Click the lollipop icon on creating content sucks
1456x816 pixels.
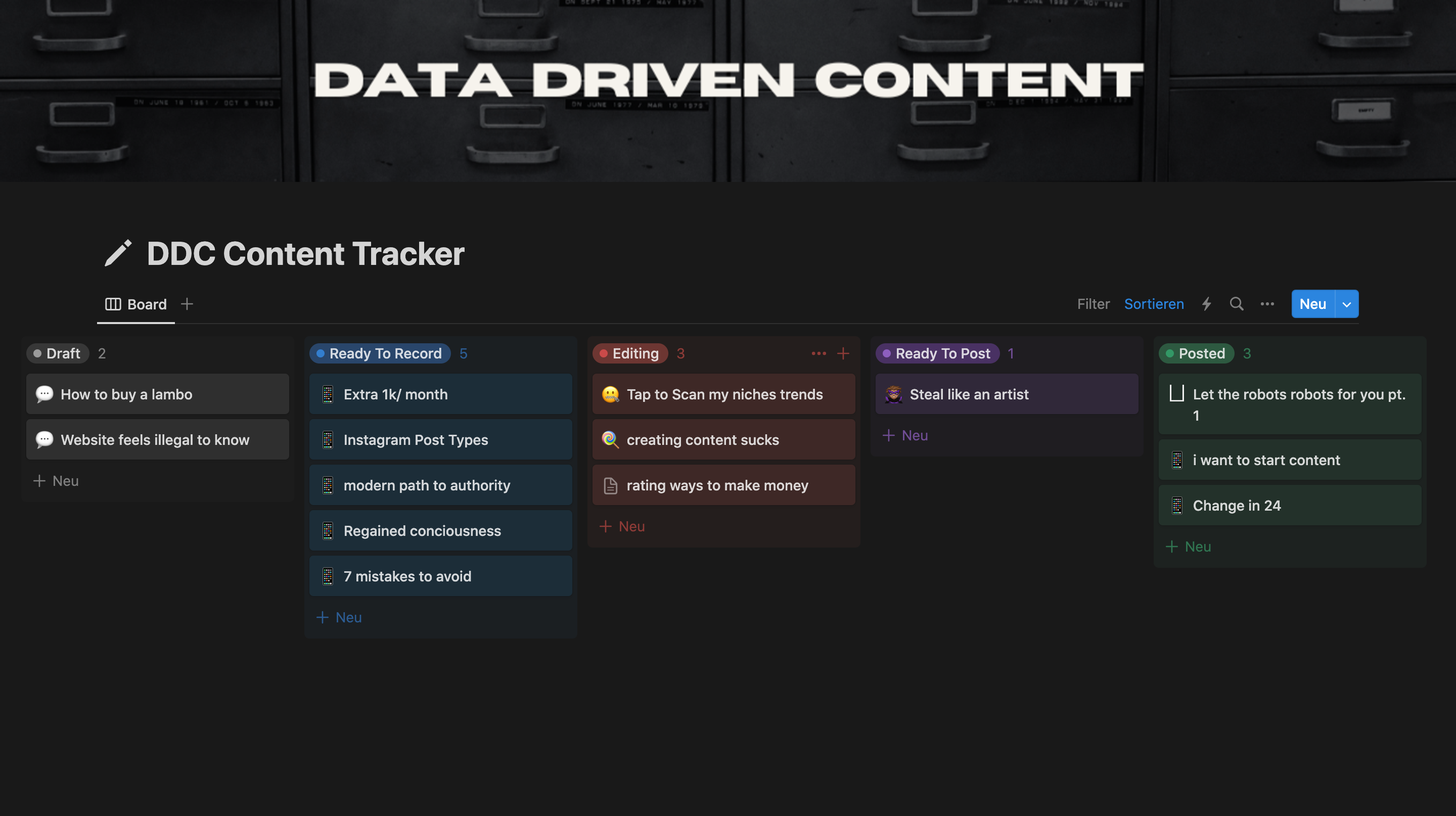tap(610, 440)
